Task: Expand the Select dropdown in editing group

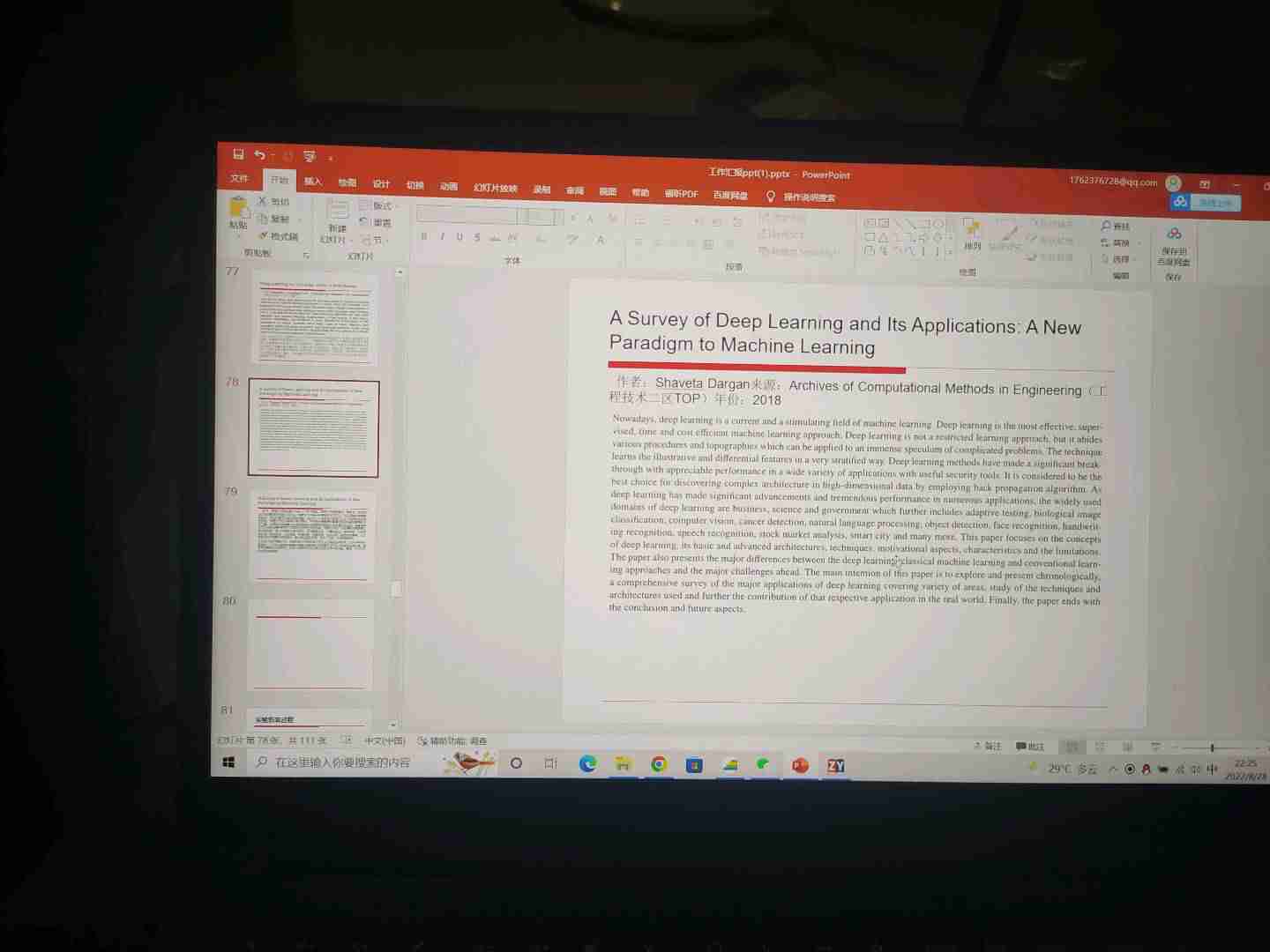Action: 1118,259
